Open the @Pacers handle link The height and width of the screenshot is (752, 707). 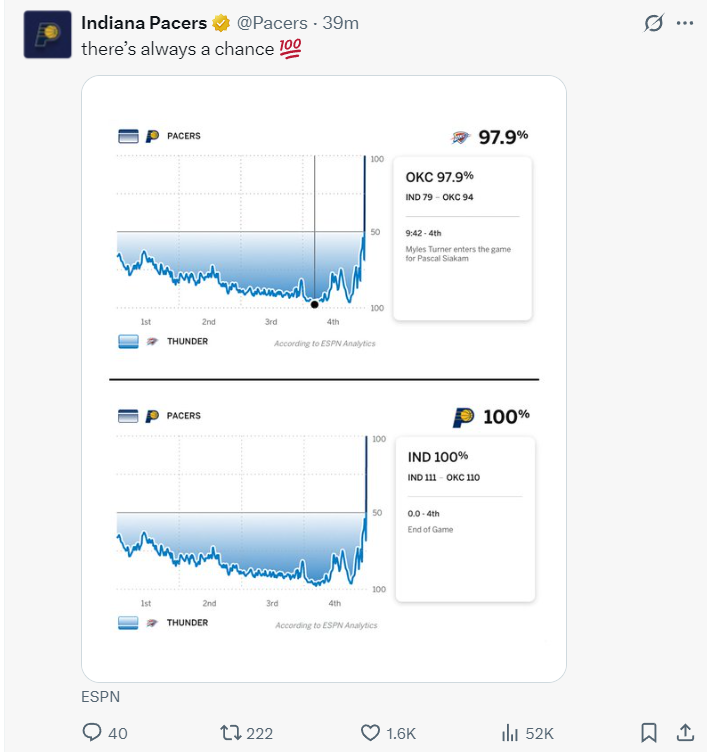(272, 23)
